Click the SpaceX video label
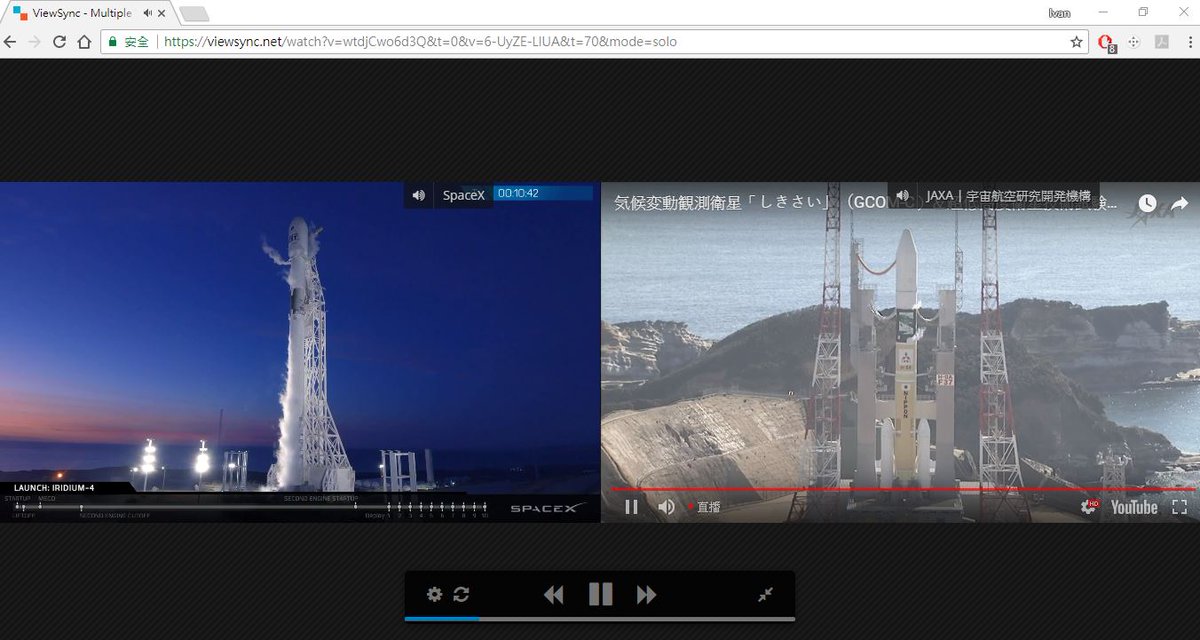Screen dimensions: 1200x640 pyautogui.click(x=463, y=195)
